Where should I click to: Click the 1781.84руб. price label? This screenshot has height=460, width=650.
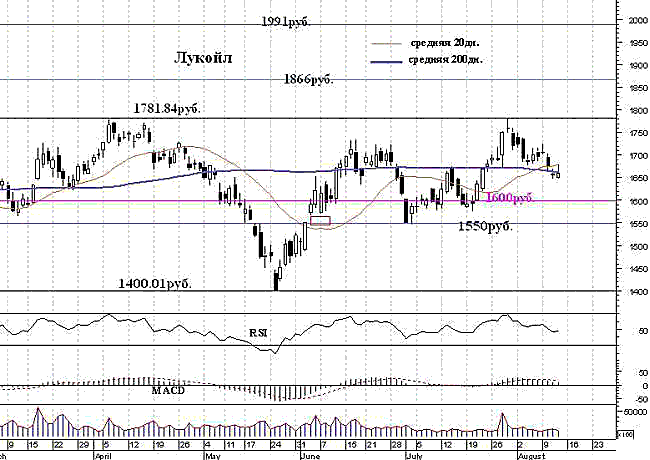167,109
